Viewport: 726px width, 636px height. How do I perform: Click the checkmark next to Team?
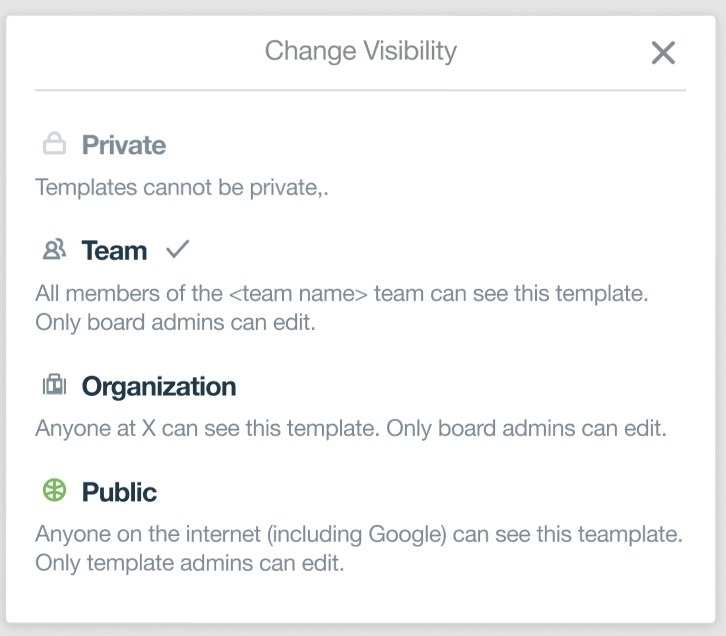(x=177, y=250)
